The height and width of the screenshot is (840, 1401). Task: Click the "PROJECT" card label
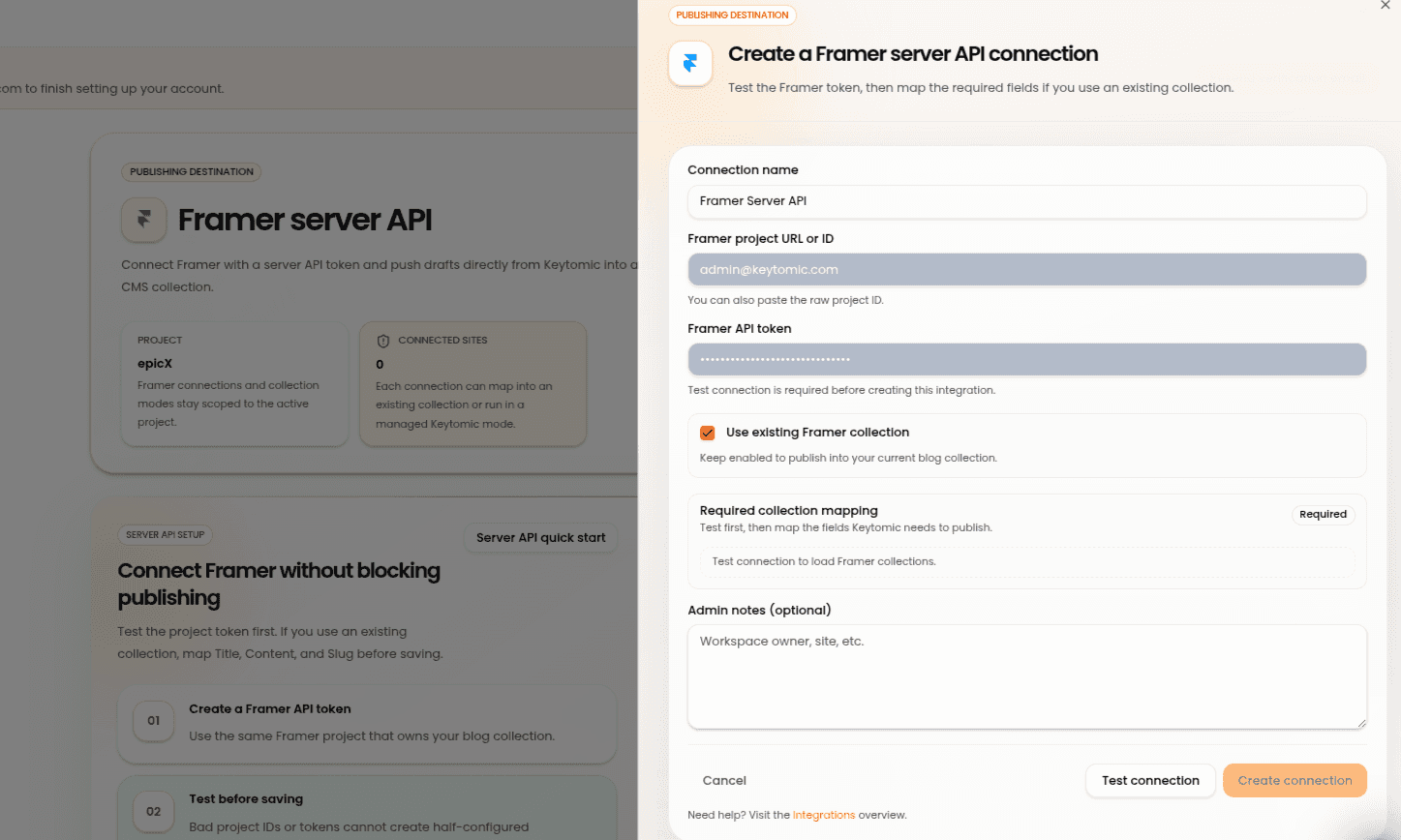(160, 341)
